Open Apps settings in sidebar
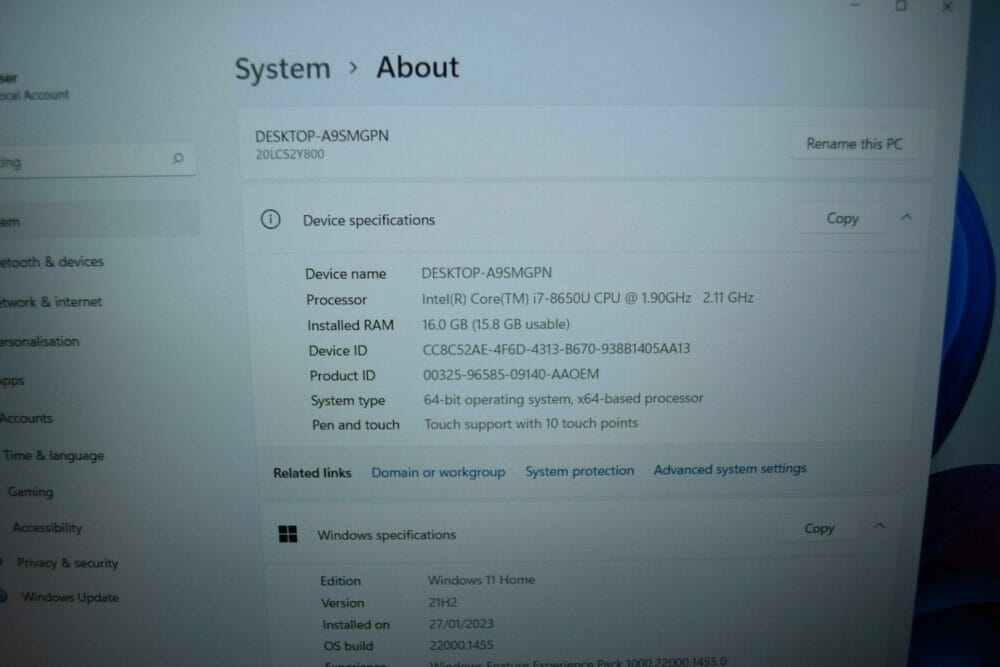The width and height of the screenshot is (1000, 667). pyautogui.click(x=12, y=381)
